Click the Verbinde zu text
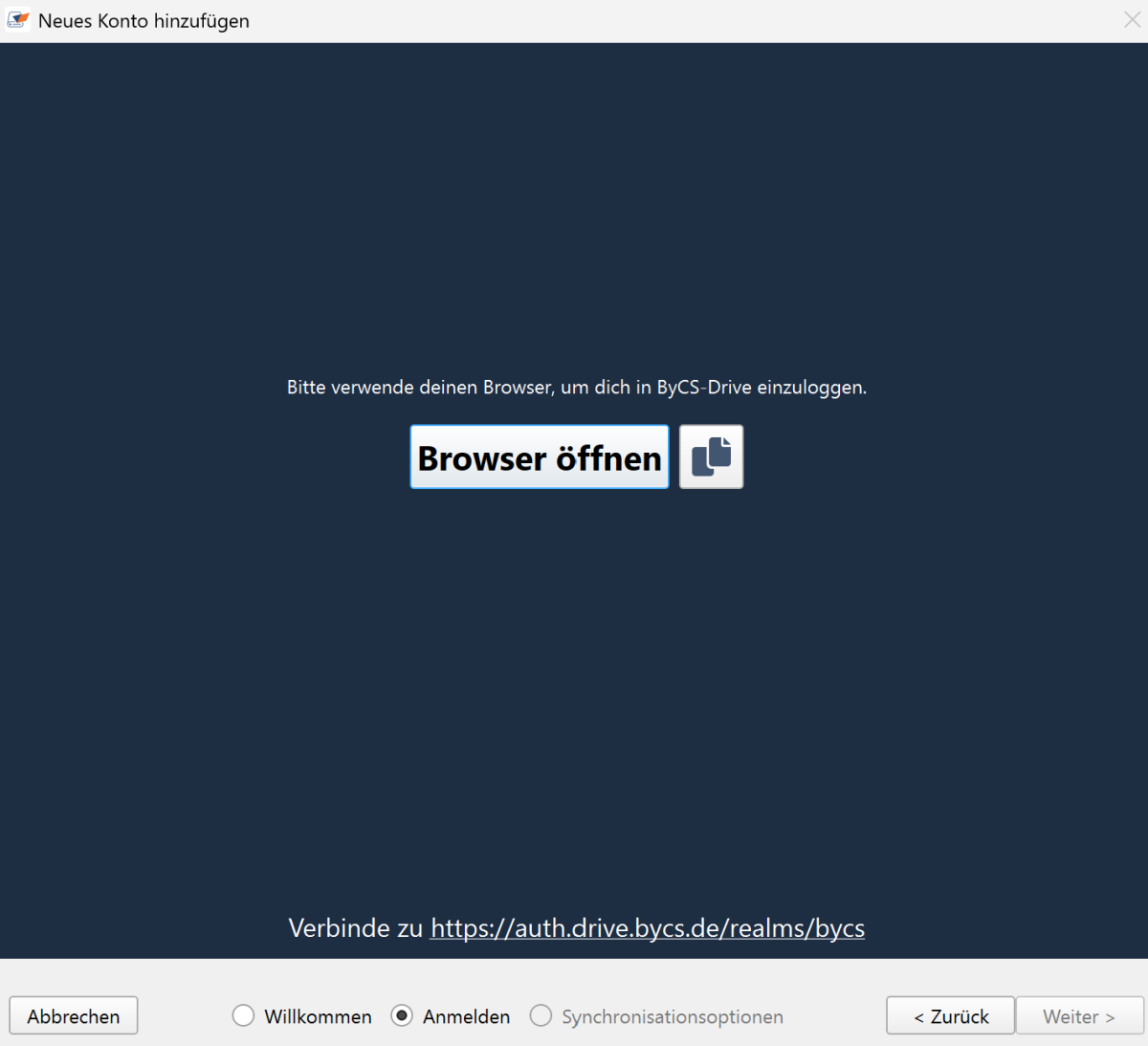 [x=355, y=927]
